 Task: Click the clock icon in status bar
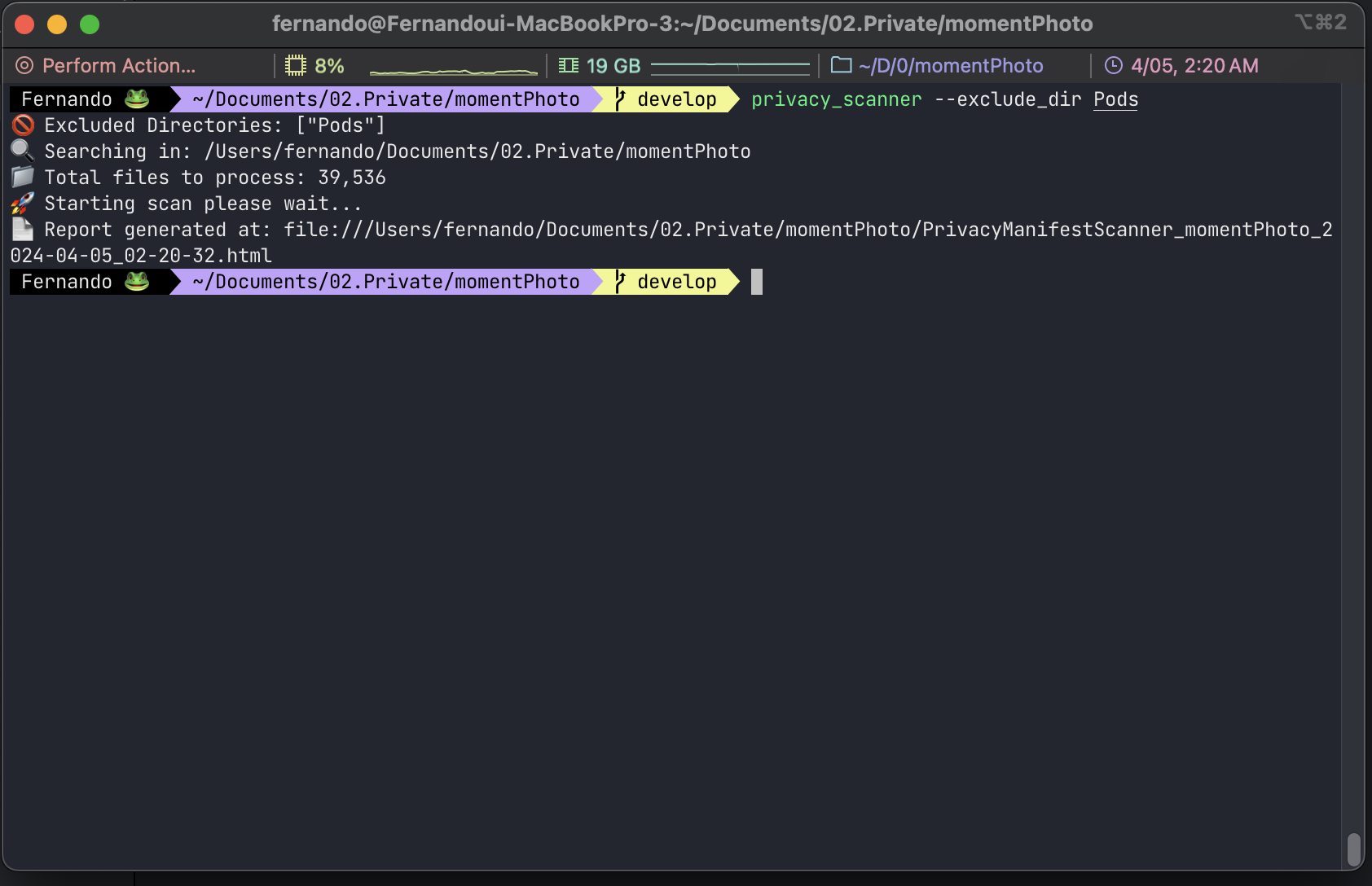1113,66
